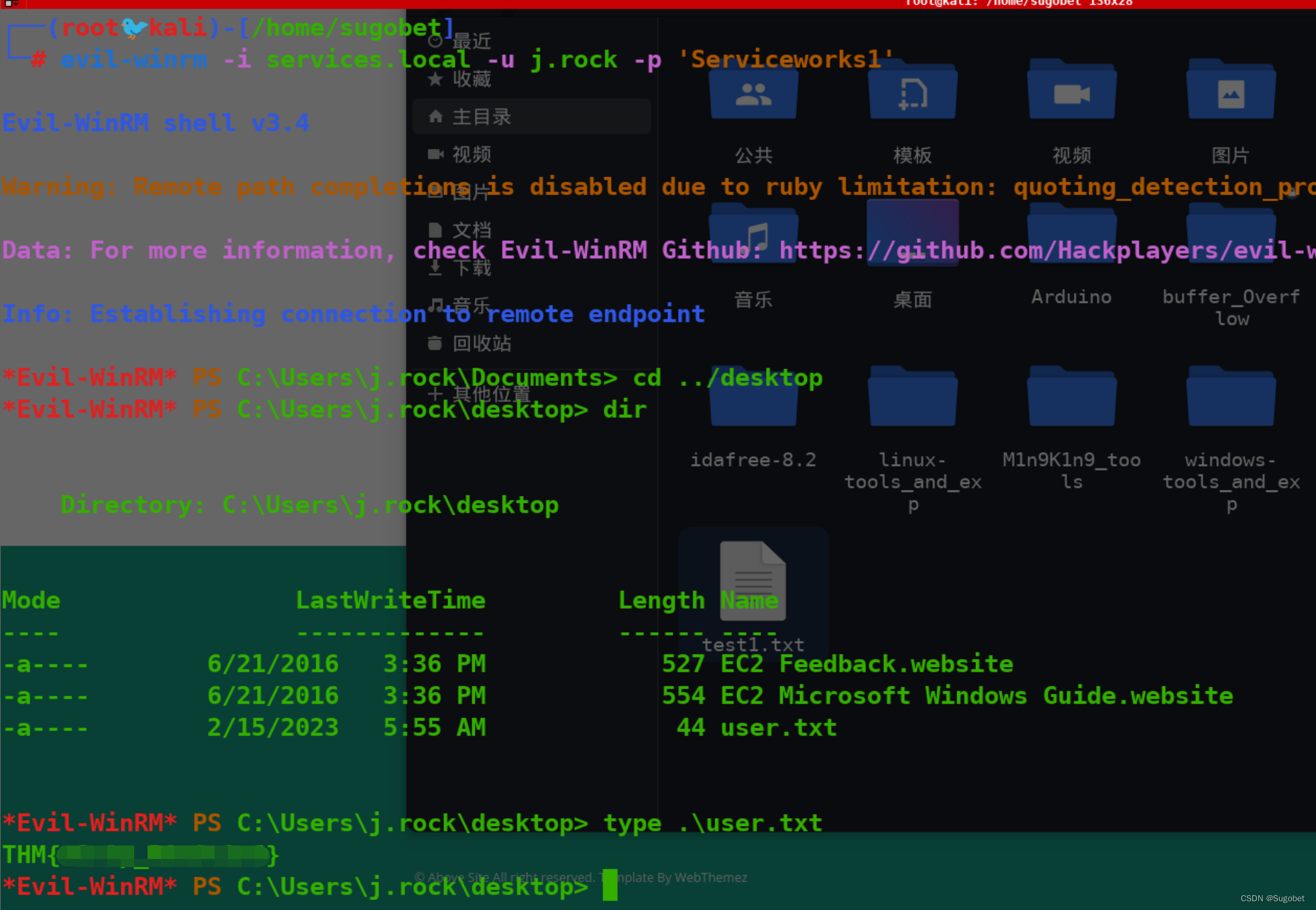Click the terminal cursor at the prompt
This screenshot has width=1316, height=910.
point(610,885)
